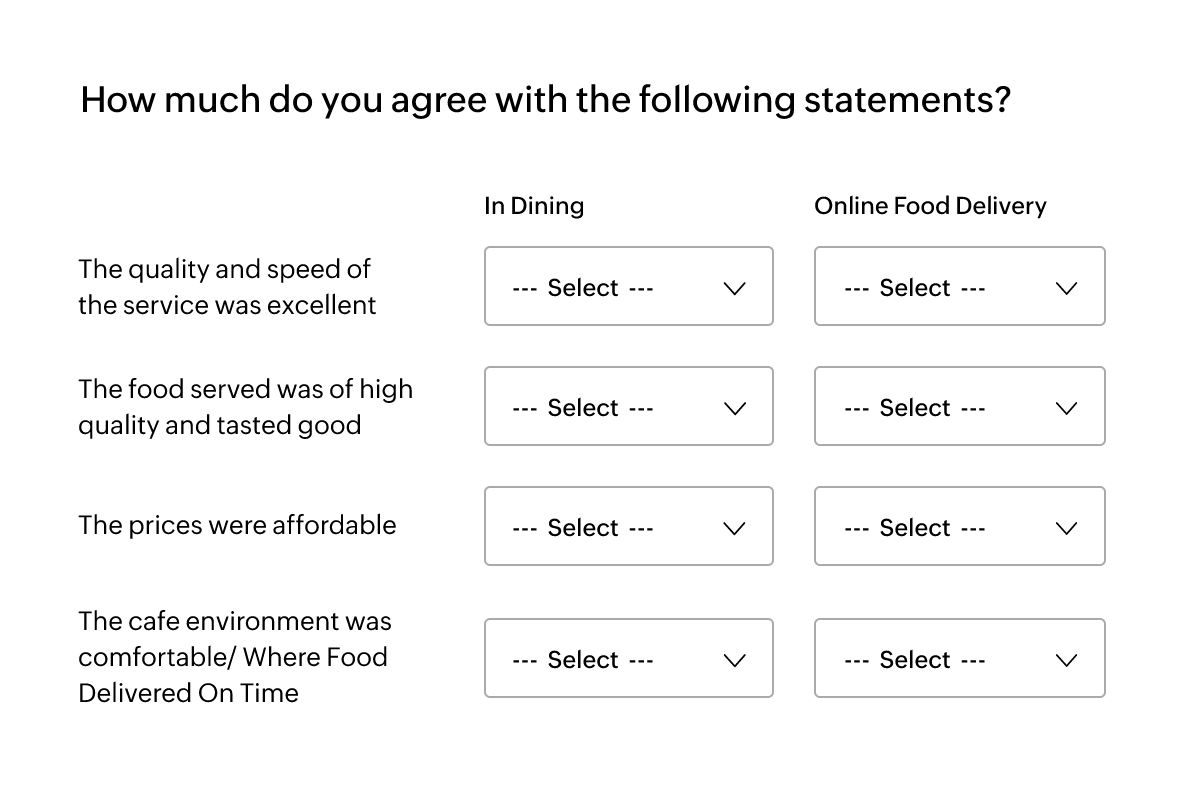
Task: Click the "food served was of high quality" statement
Action: 245,407
